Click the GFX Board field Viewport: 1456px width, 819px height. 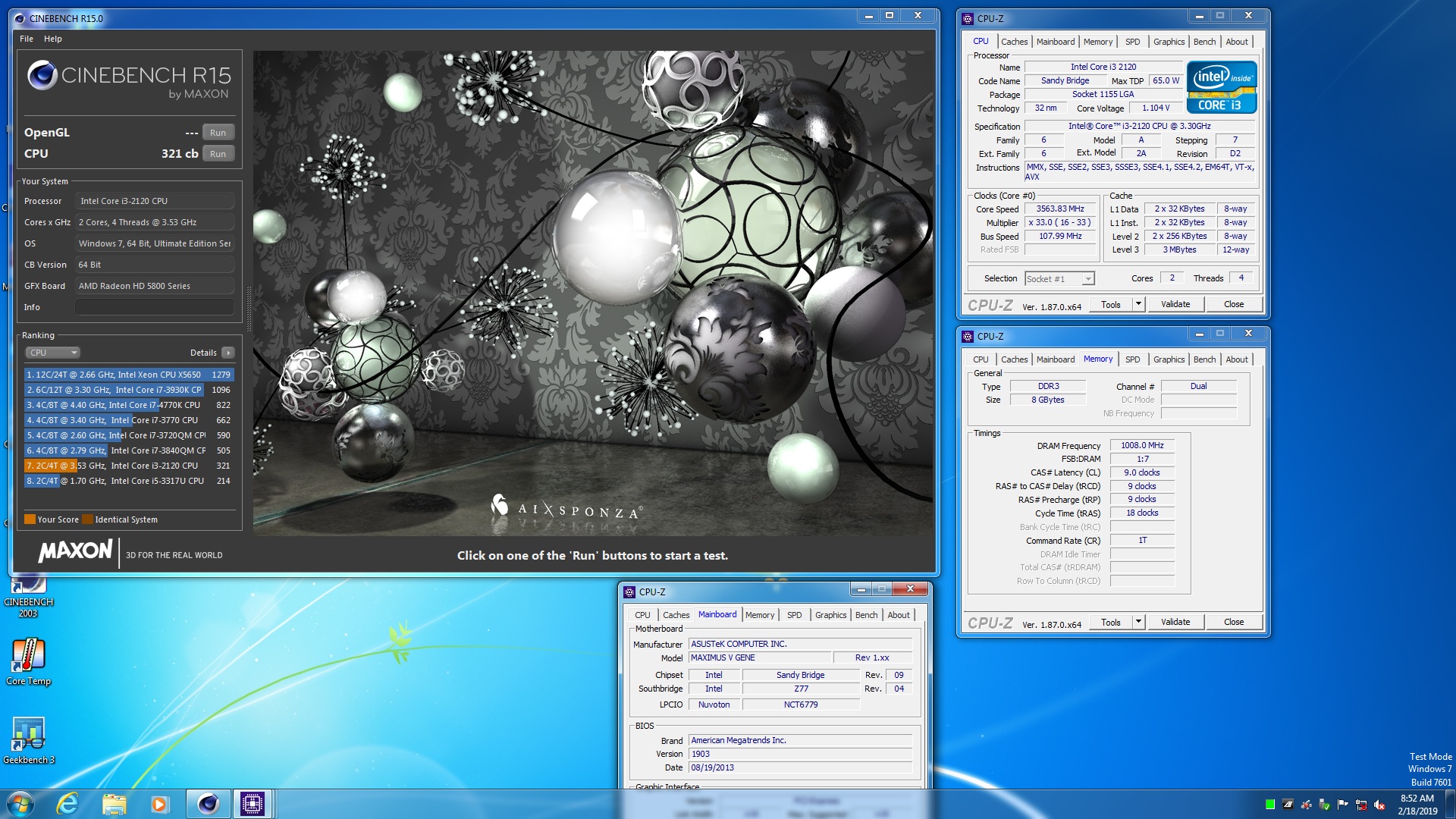[x=154, y=286]
